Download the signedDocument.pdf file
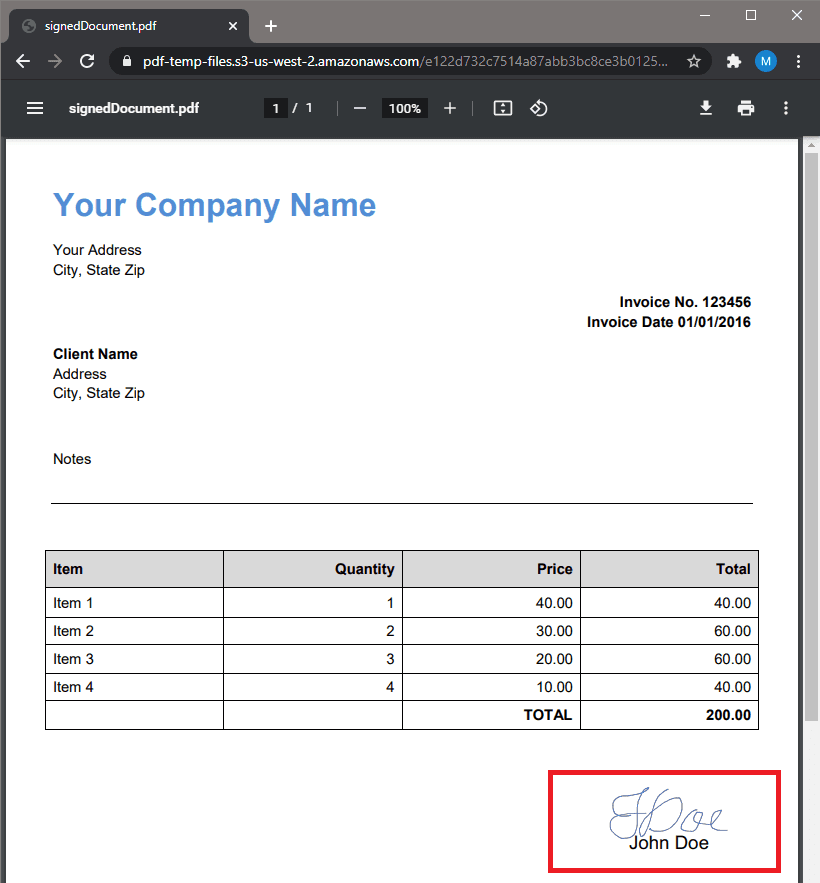 (706, 108)
